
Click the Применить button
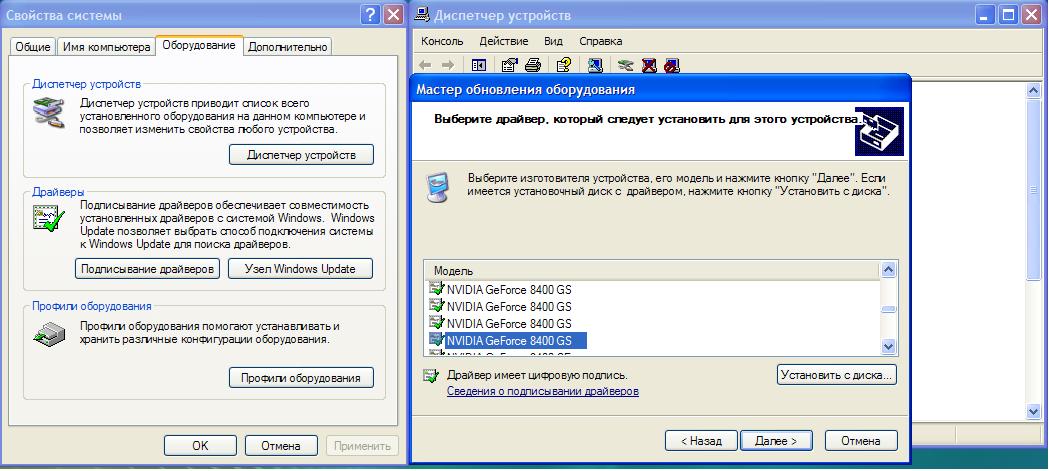point(362,446)
